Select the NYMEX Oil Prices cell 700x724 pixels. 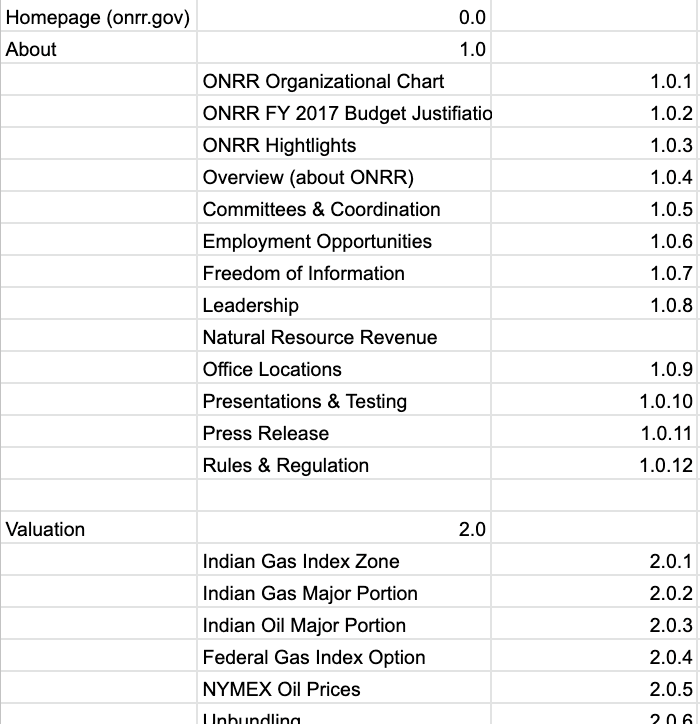point(344,689)
